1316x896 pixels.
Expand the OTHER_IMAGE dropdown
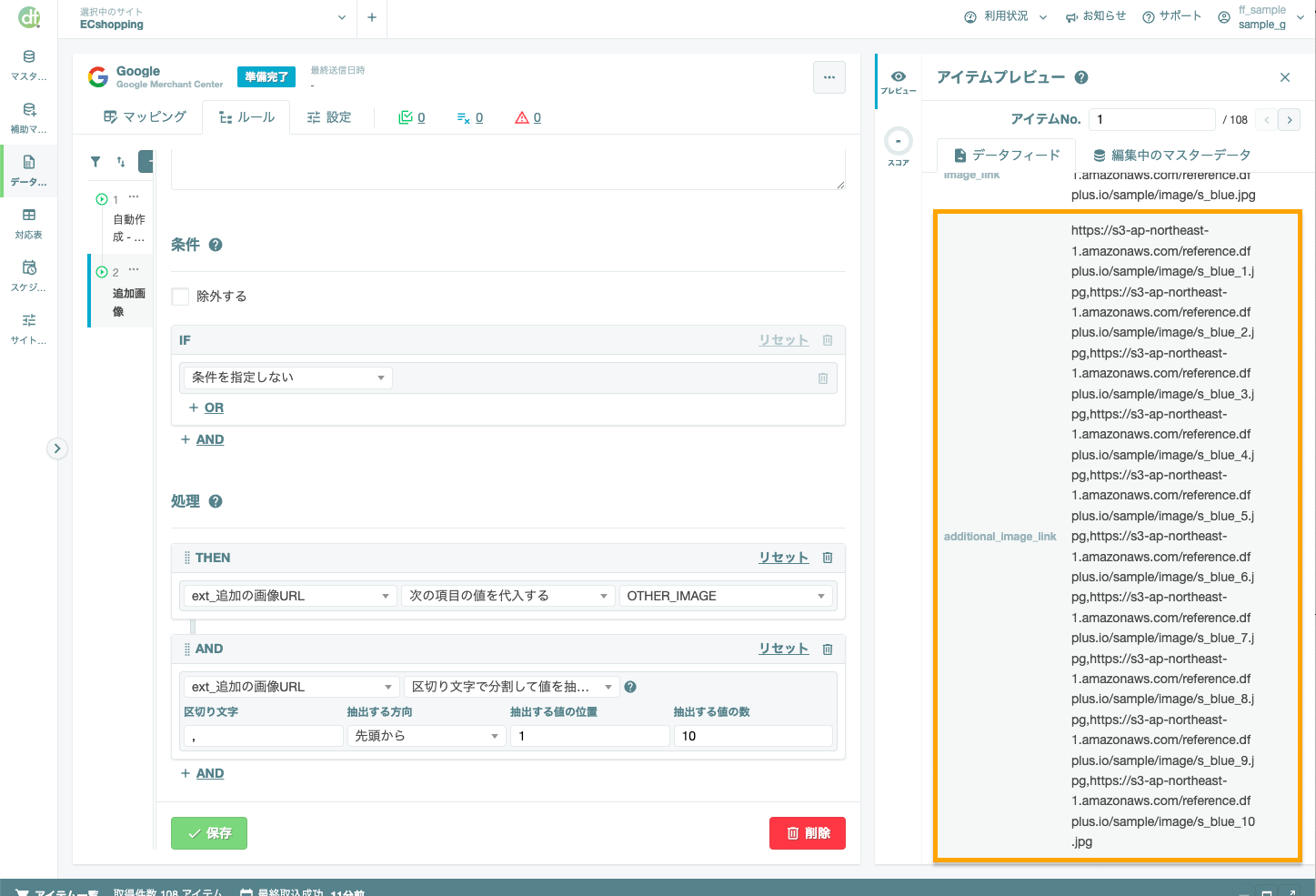point(726,596)
